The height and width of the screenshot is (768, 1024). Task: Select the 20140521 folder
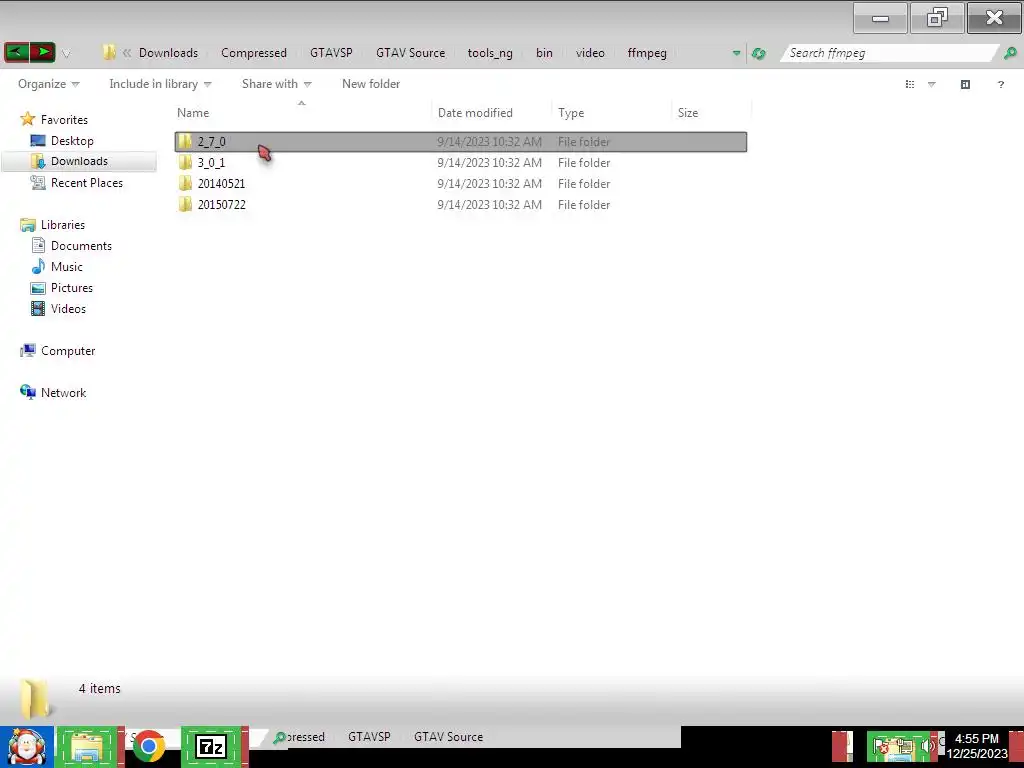point(460,184)
